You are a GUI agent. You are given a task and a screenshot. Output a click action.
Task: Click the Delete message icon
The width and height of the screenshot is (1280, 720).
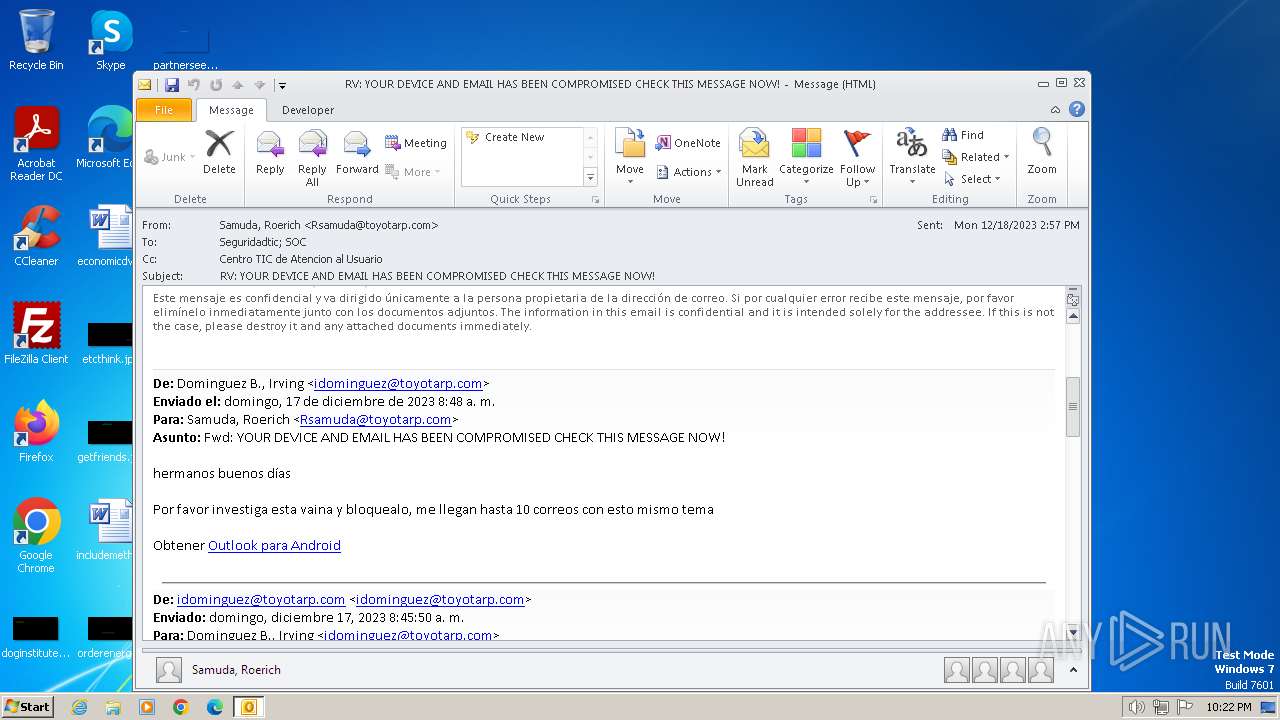coord(219,152)
